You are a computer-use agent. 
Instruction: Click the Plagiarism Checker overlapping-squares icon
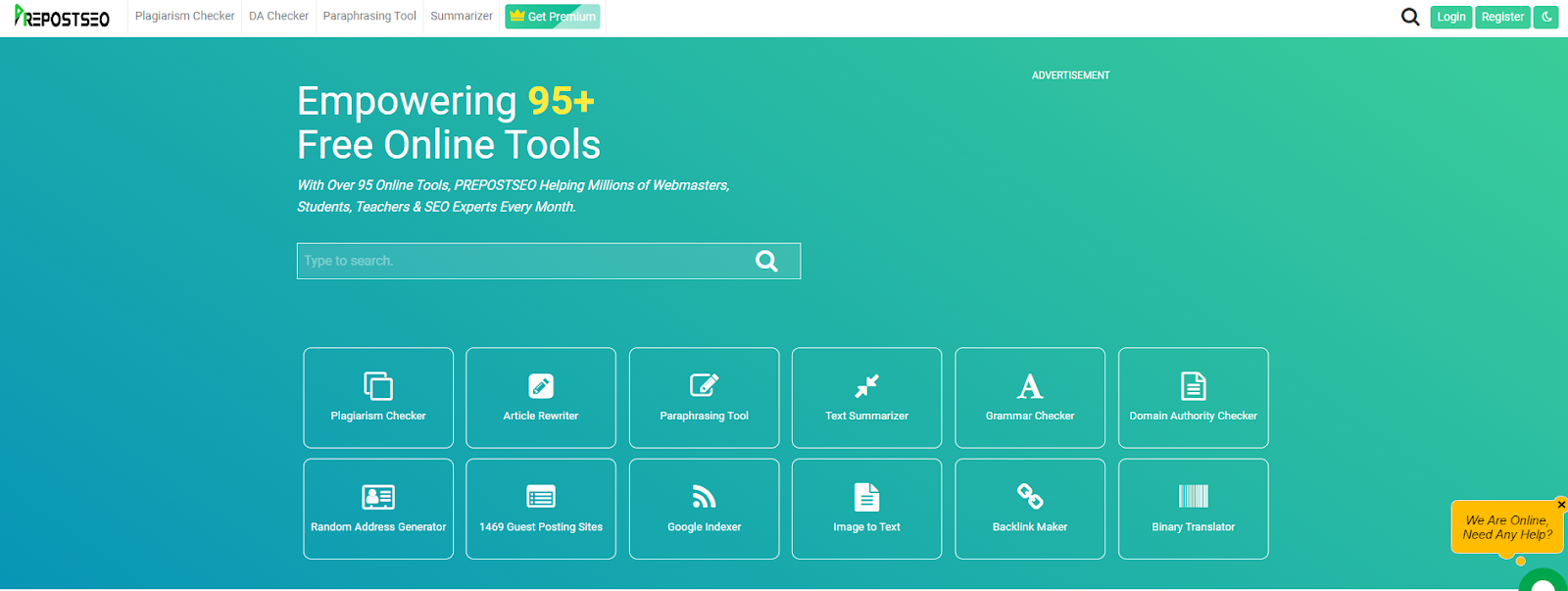[x=378, y=386]
